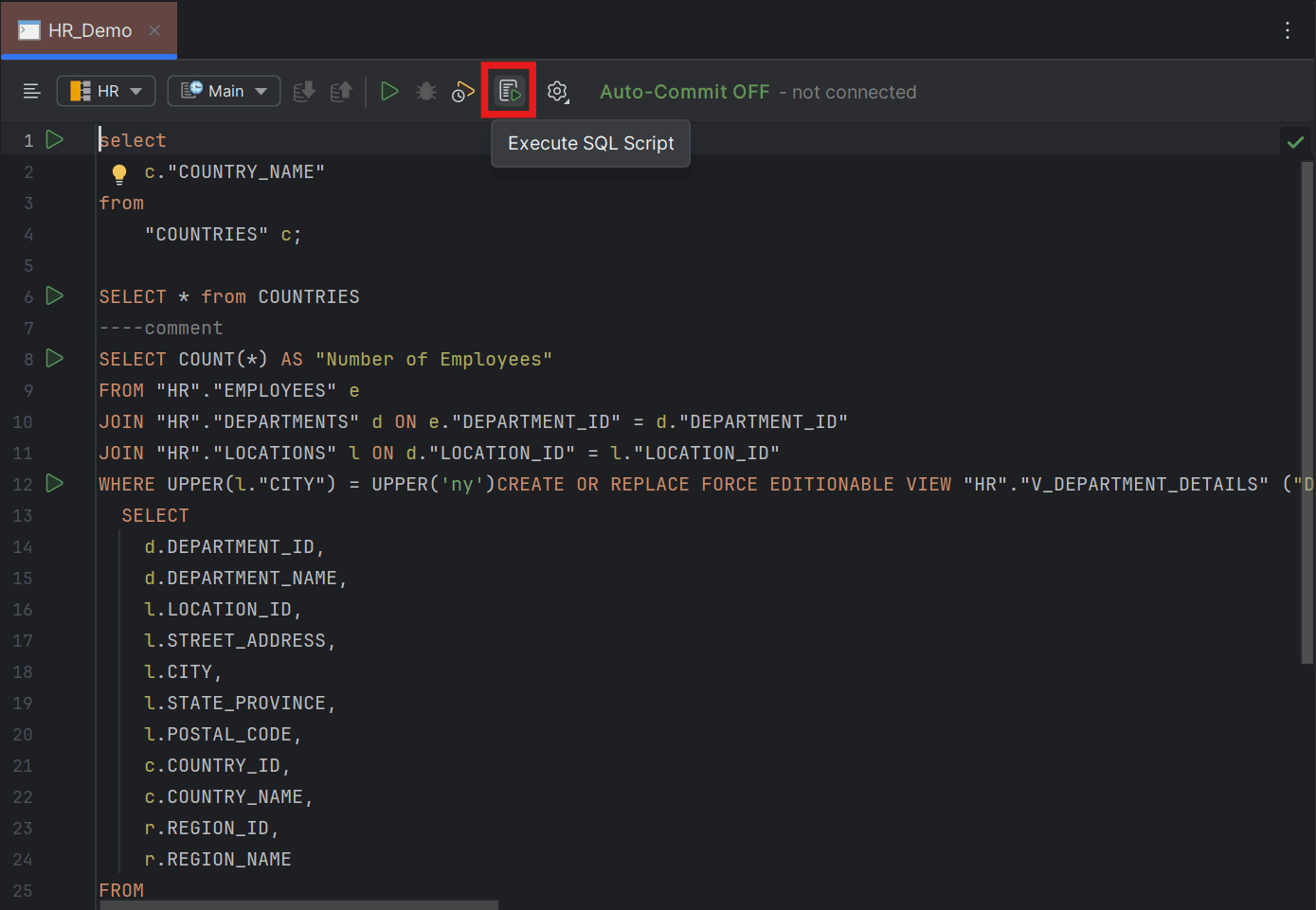Open the three-dot overflow menu at top right

coord(1288,29)
